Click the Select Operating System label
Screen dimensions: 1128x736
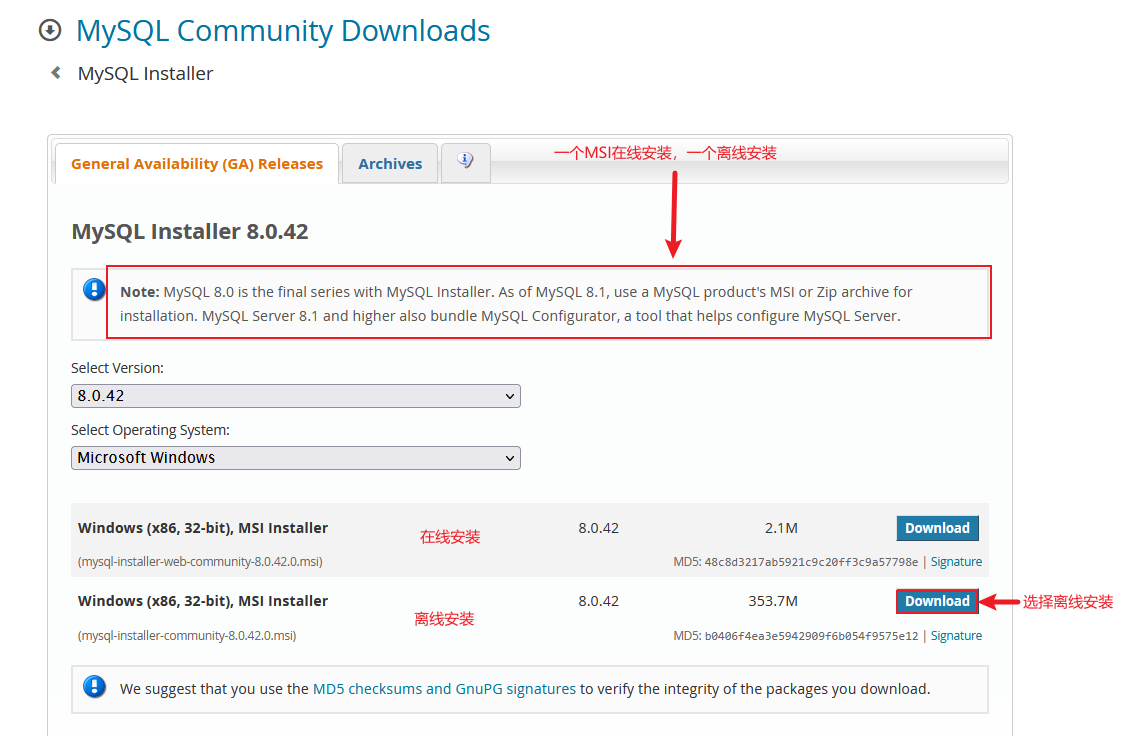pos(150,430)
